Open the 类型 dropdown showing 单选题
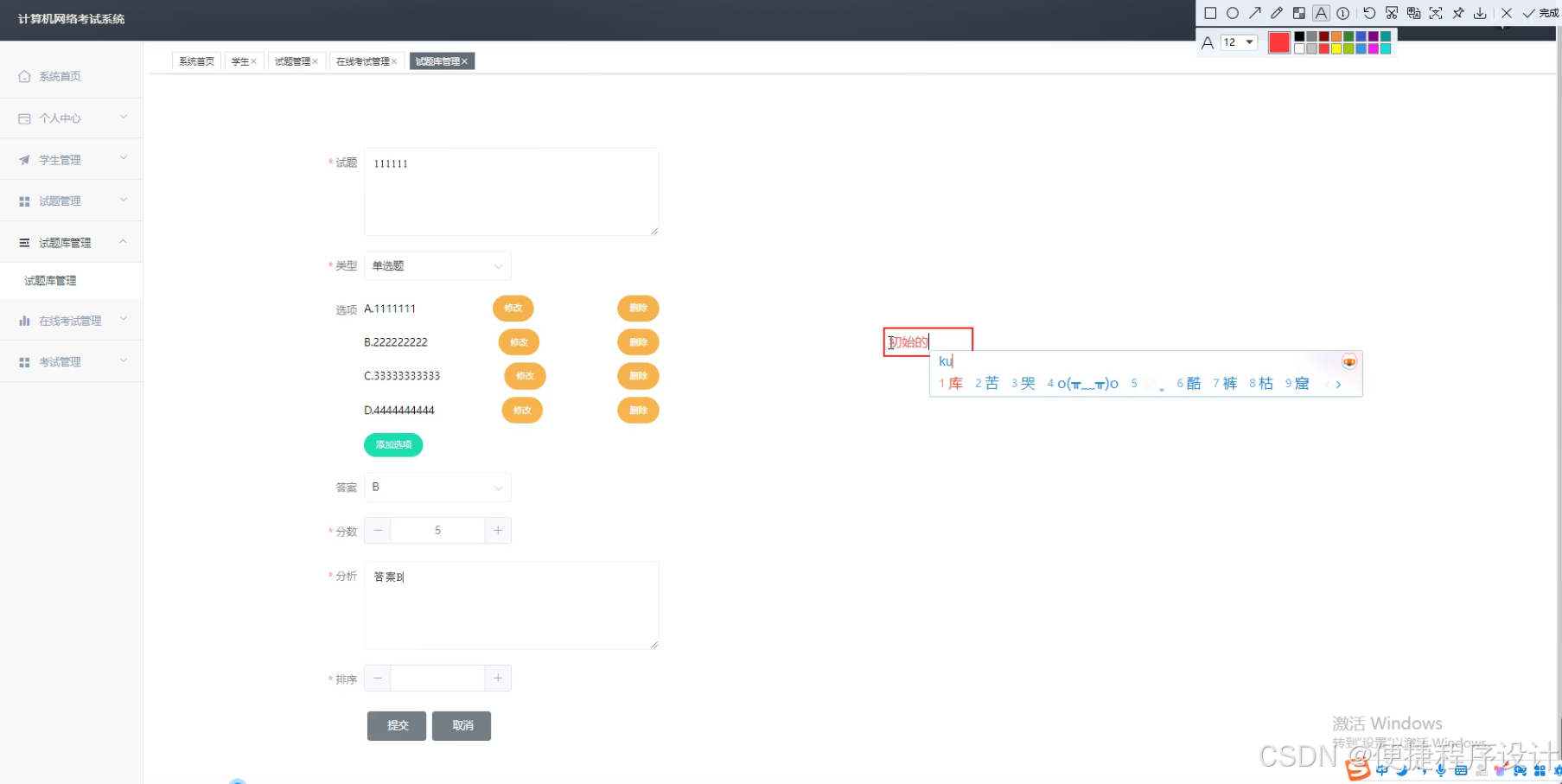The height and width of the screenshot is (784, 1562). [x=437, y=266]
